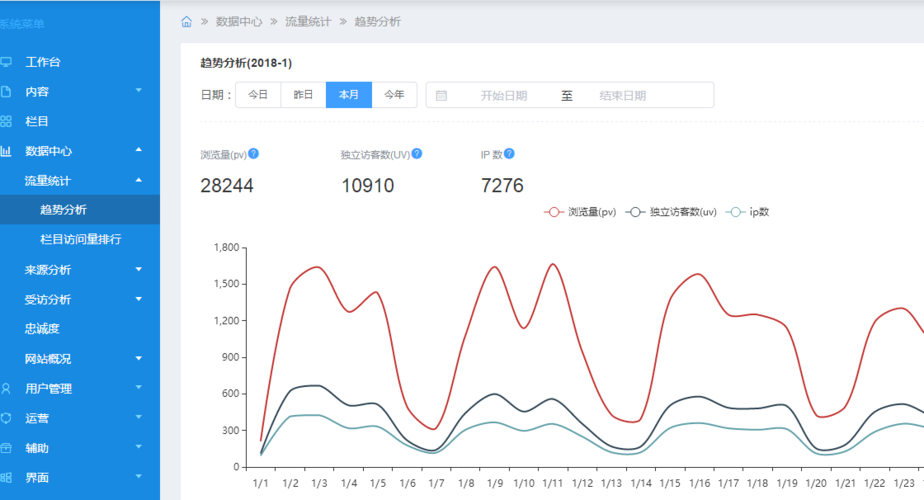
Task: Click the 开始日期 input field
Action: coord(504,96)
